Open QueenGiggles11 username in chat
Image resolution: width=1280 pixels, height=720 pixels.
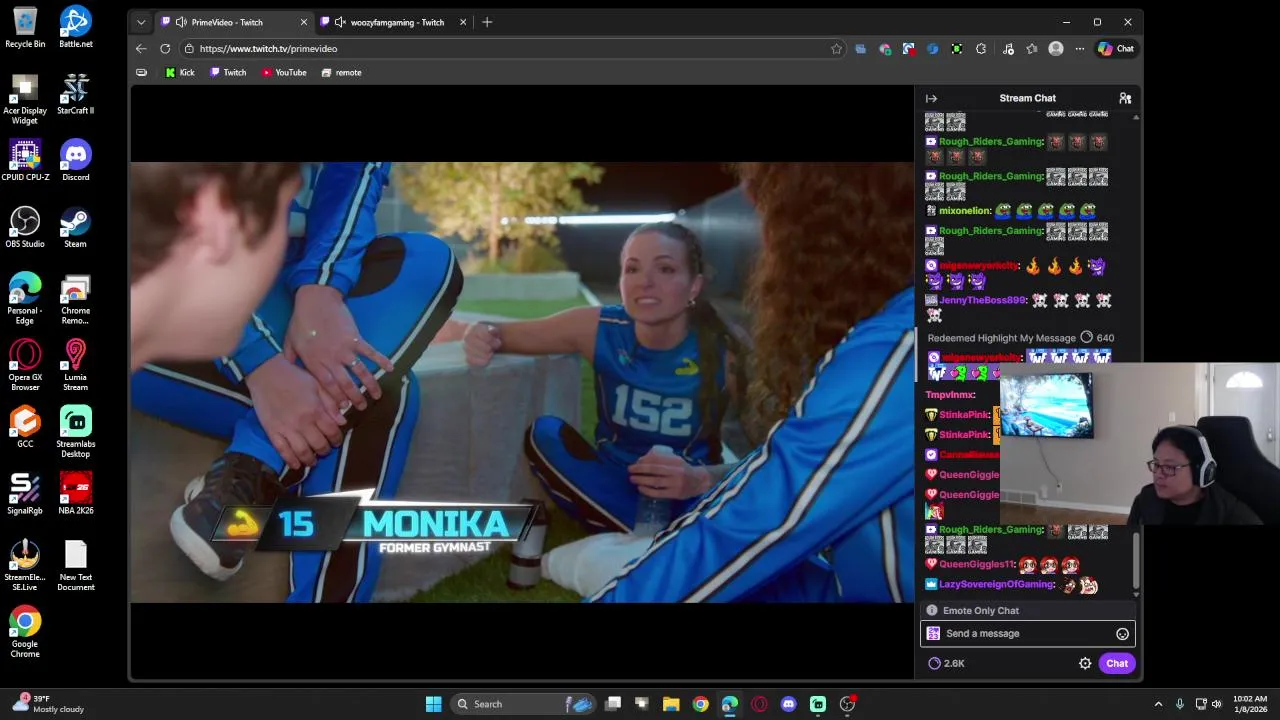tap(977, 564)
